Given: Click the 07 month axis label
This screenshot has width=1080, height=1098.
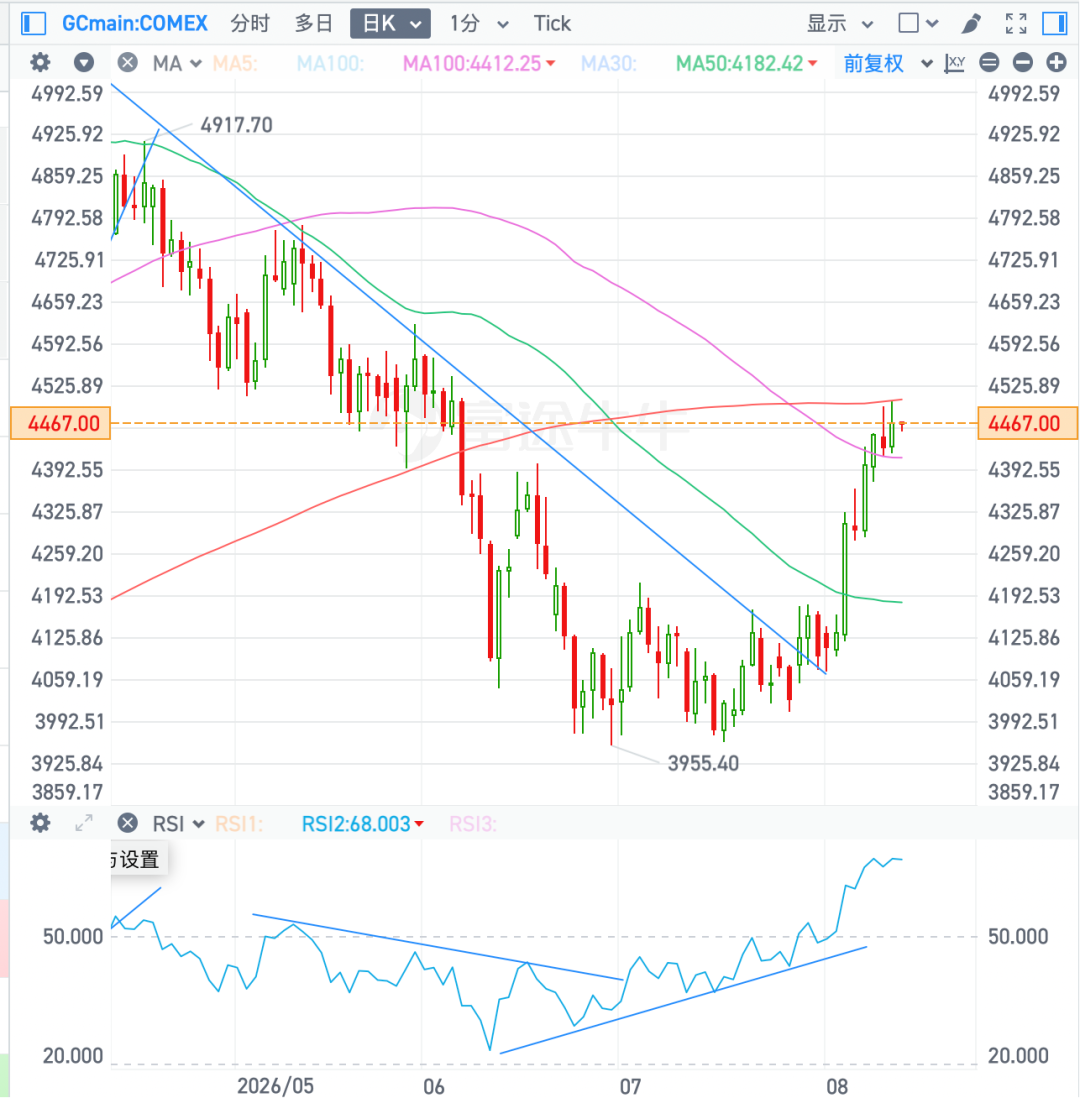Looking at the screenshot, I should click(x=630, y=1086).
